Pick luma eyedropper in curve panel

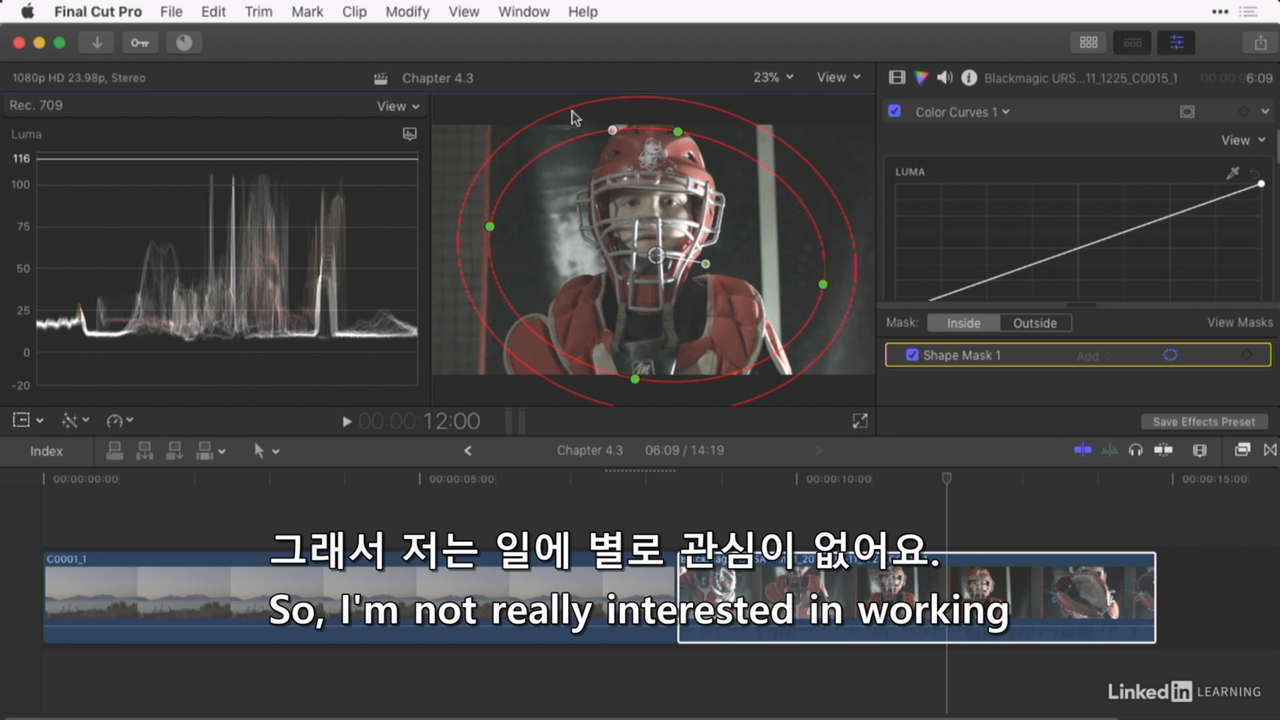(x=1233, y=173)
